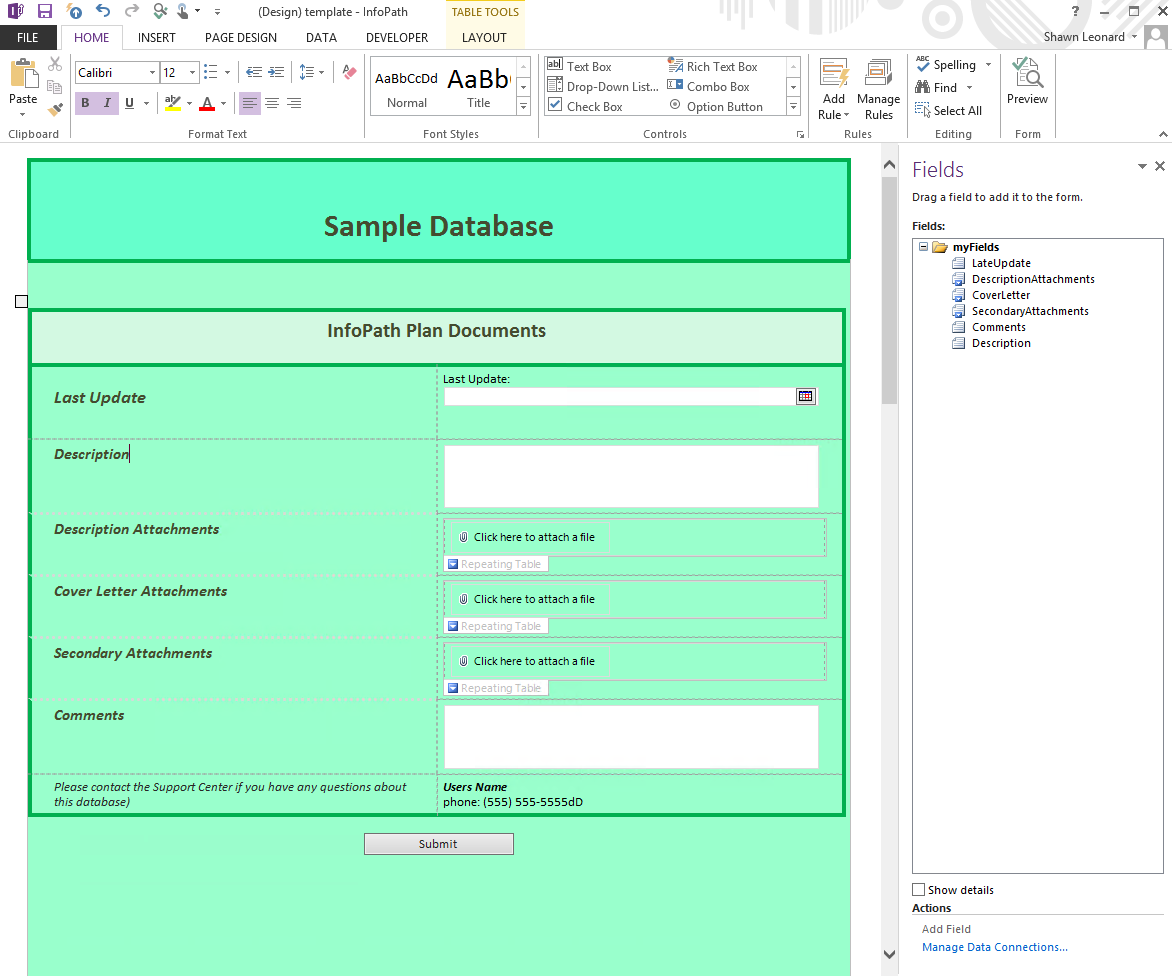This screenshot has width=1172, height=976.
Task: Open the Last Update date picker calendar
Action: coord(806,396)
